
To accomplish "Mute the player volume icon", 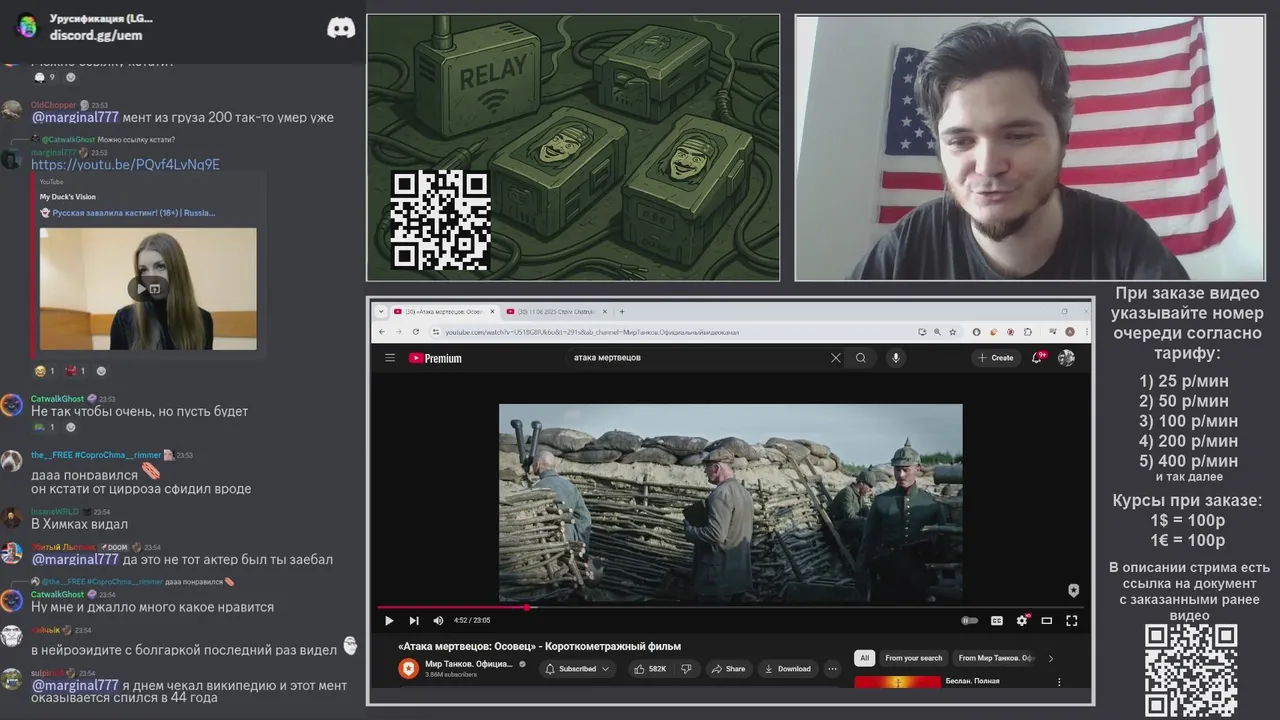I will pyautogui.click(x=439, y=621).
